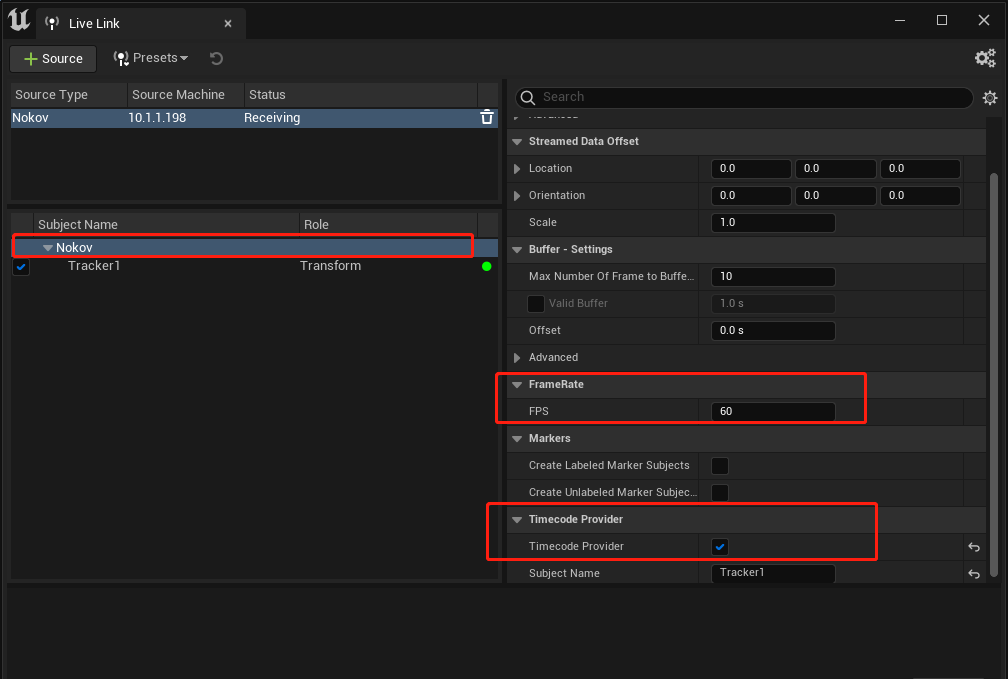Uncheck the Tracker1 subject checkbox
1008x679 pixels.
click(21, 266)
